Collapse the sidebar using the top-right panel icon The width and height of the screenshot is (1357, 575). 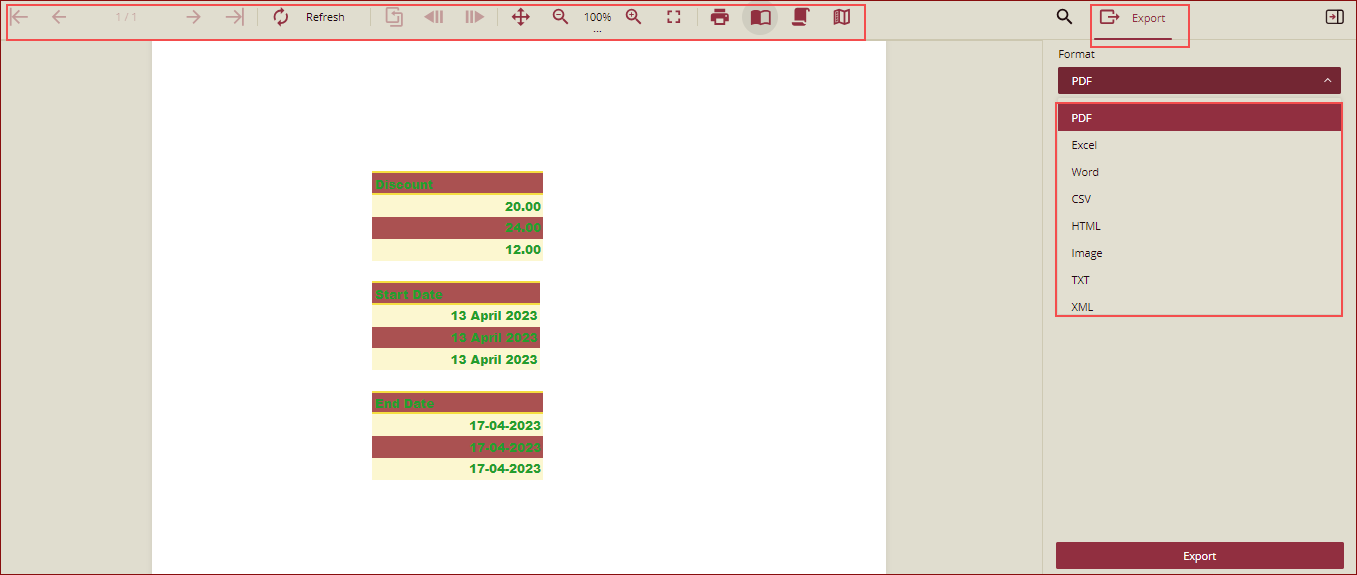[x=1334, y=17]
